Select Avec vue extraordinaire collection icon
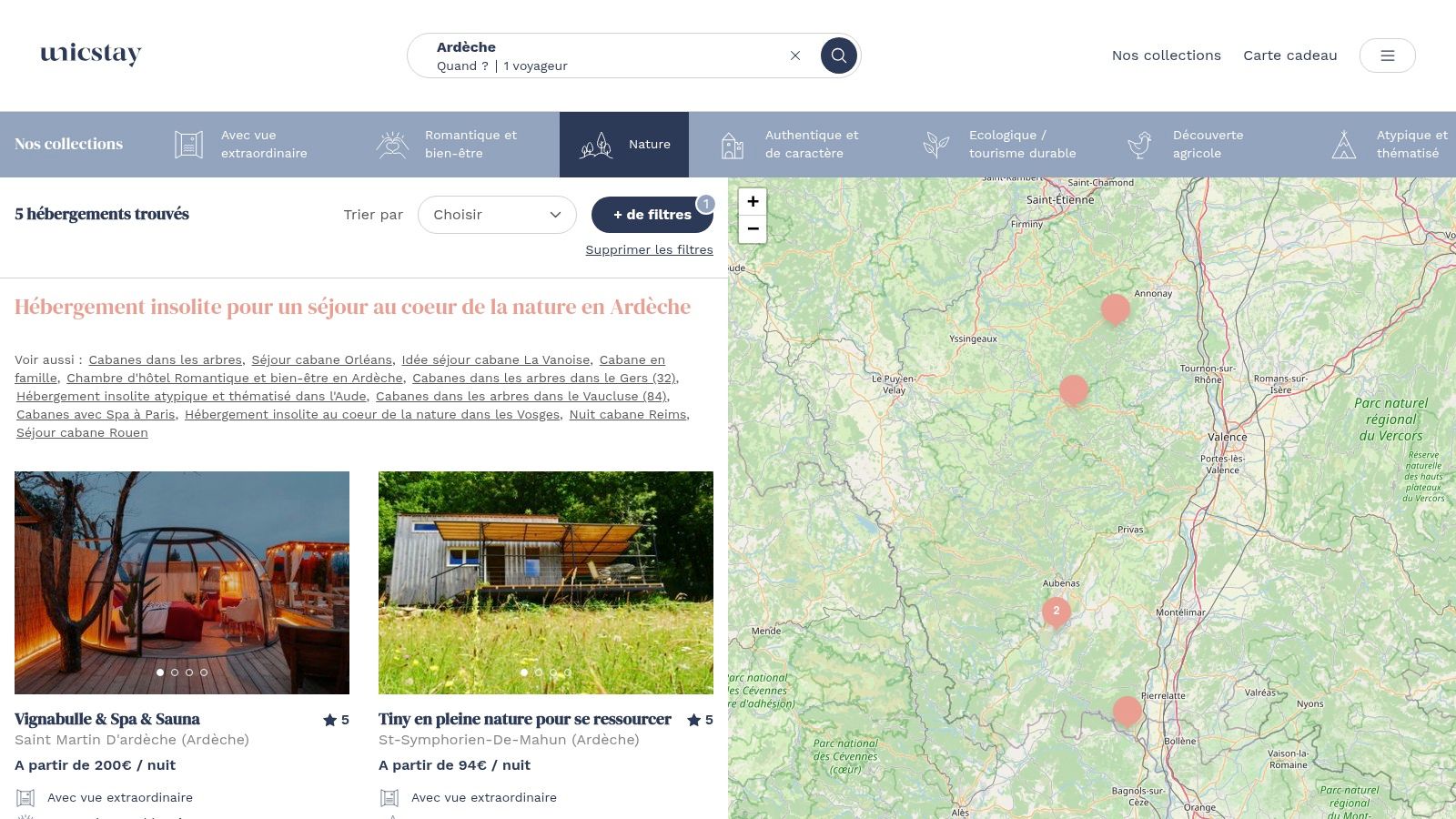1456x819 pixels. point(188,144)
